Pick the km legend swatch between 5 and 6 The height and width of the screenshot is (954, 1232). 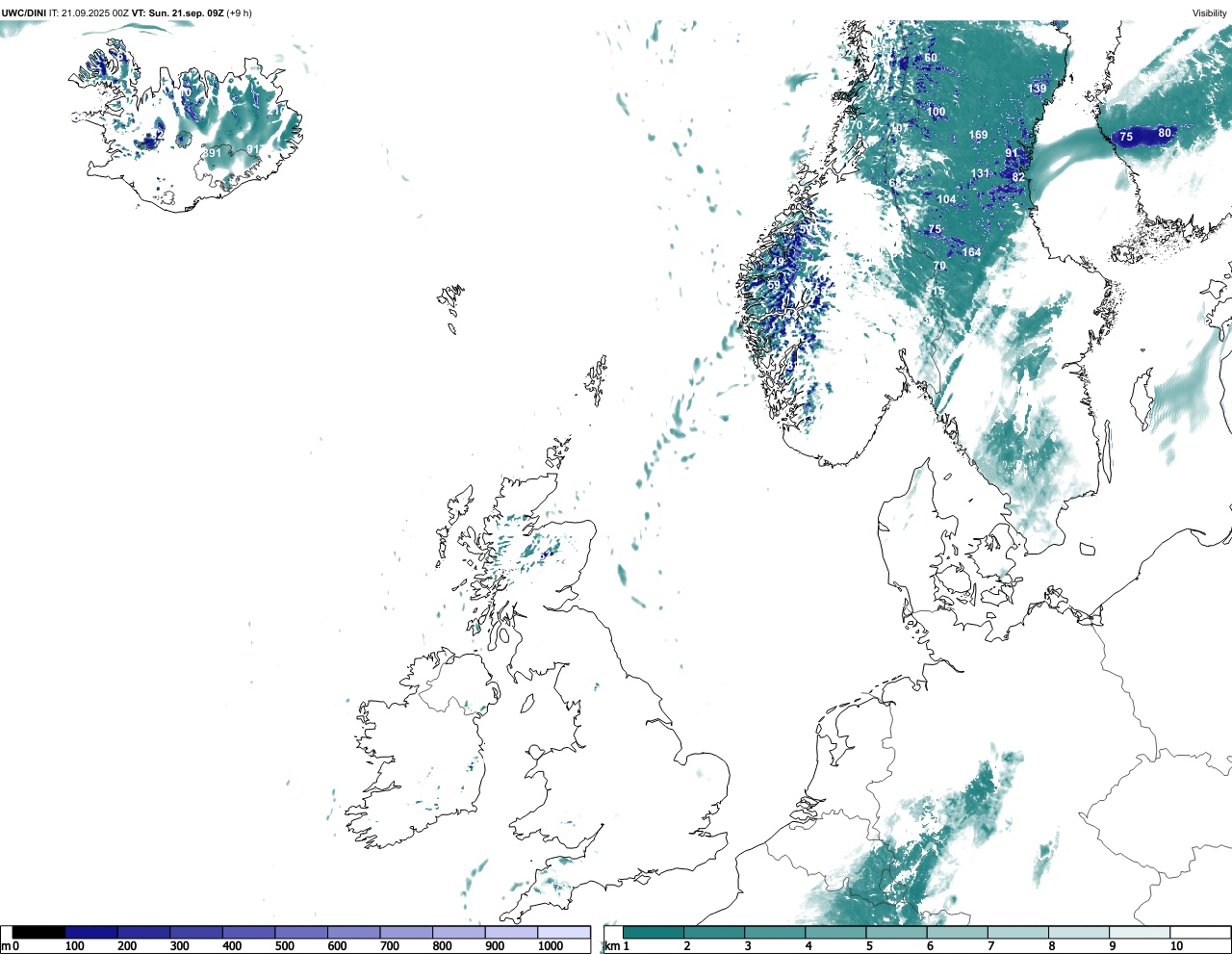click(x=897, y=932)
